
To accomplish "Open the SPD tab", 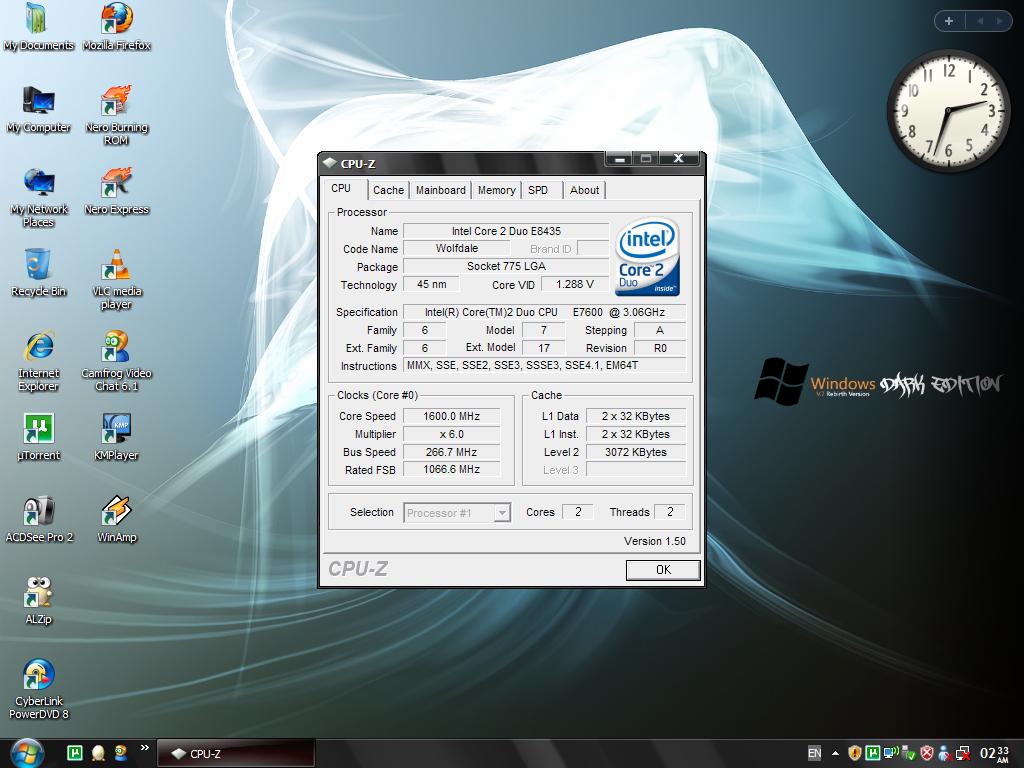I will tap(538, 190).
